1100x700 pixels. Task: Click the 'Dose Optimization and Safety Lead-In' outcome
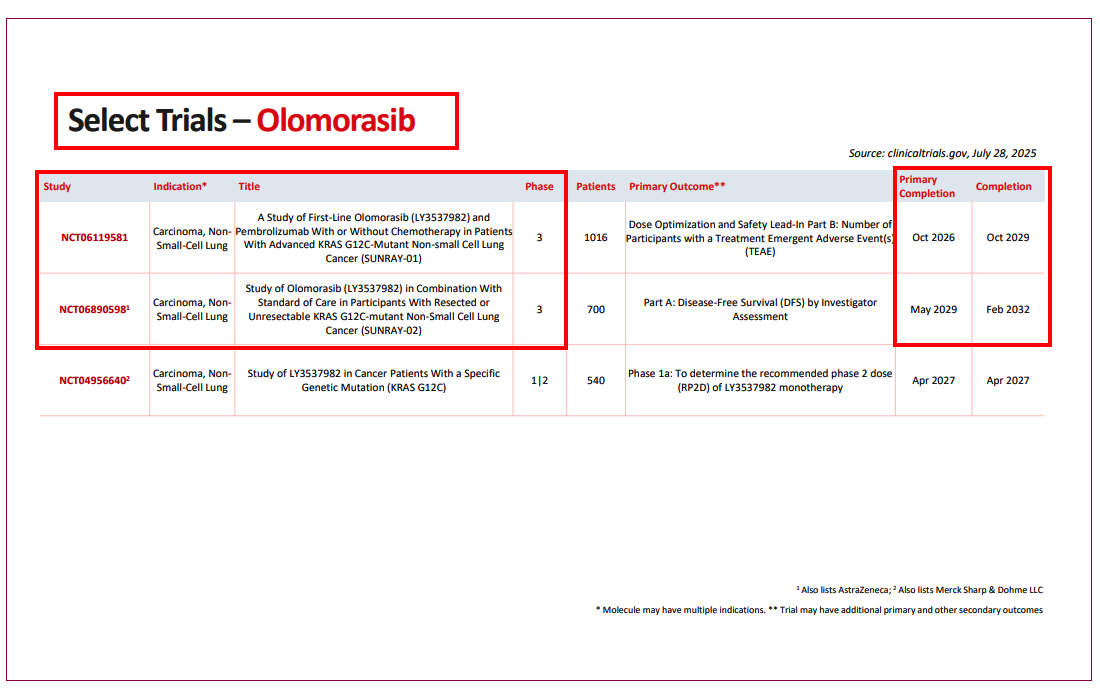click(760, 238)
